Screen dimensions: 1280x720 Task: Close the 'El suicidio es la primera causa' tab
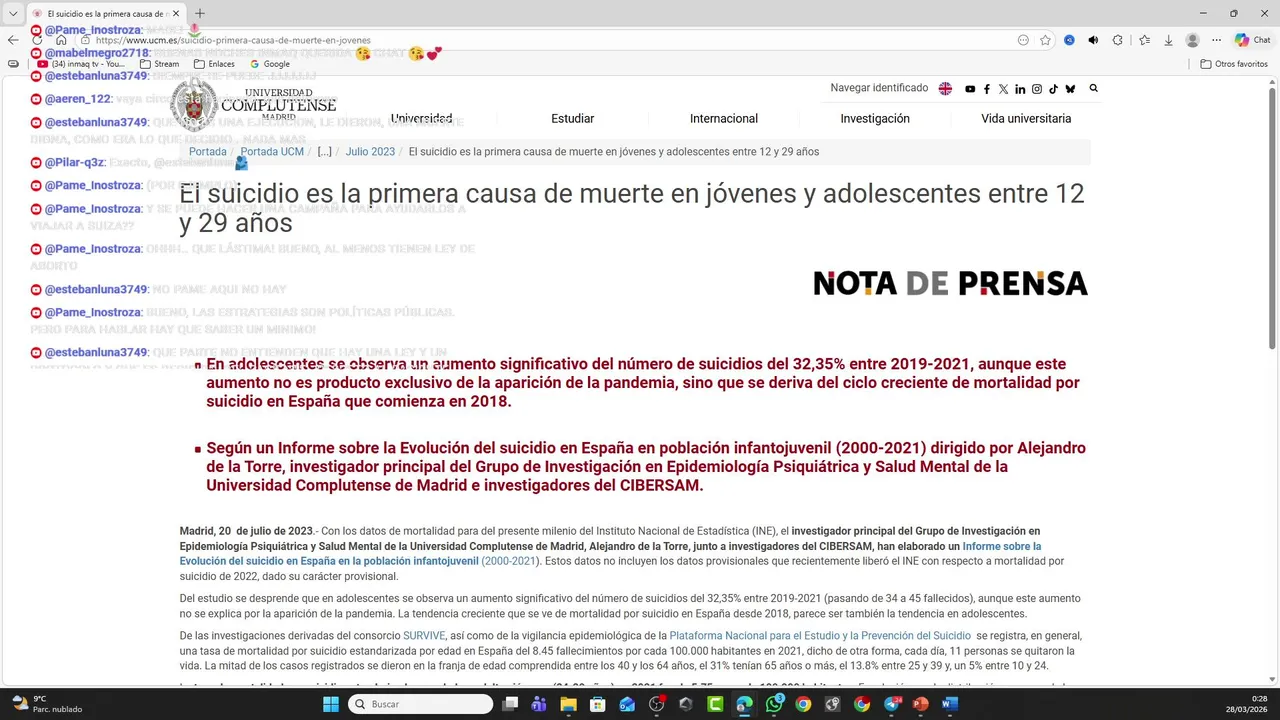pos(176,14)
